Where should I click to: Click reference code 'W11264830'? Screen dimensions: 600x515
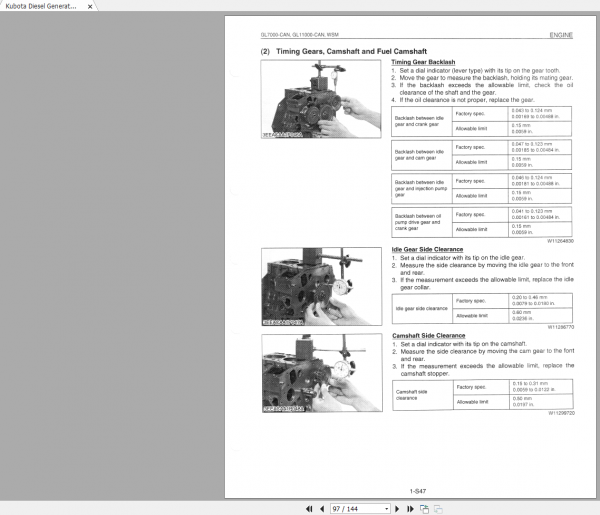[560, 241]
